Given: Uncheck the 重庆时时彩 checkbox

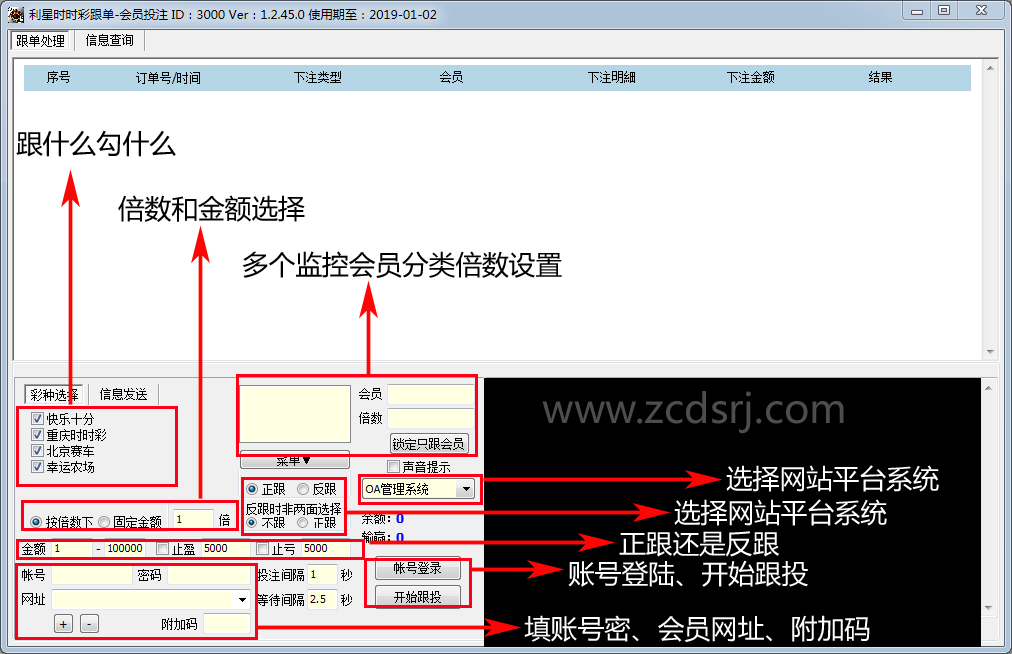Looking at the screenshot, I should click(x=38, y=436).
